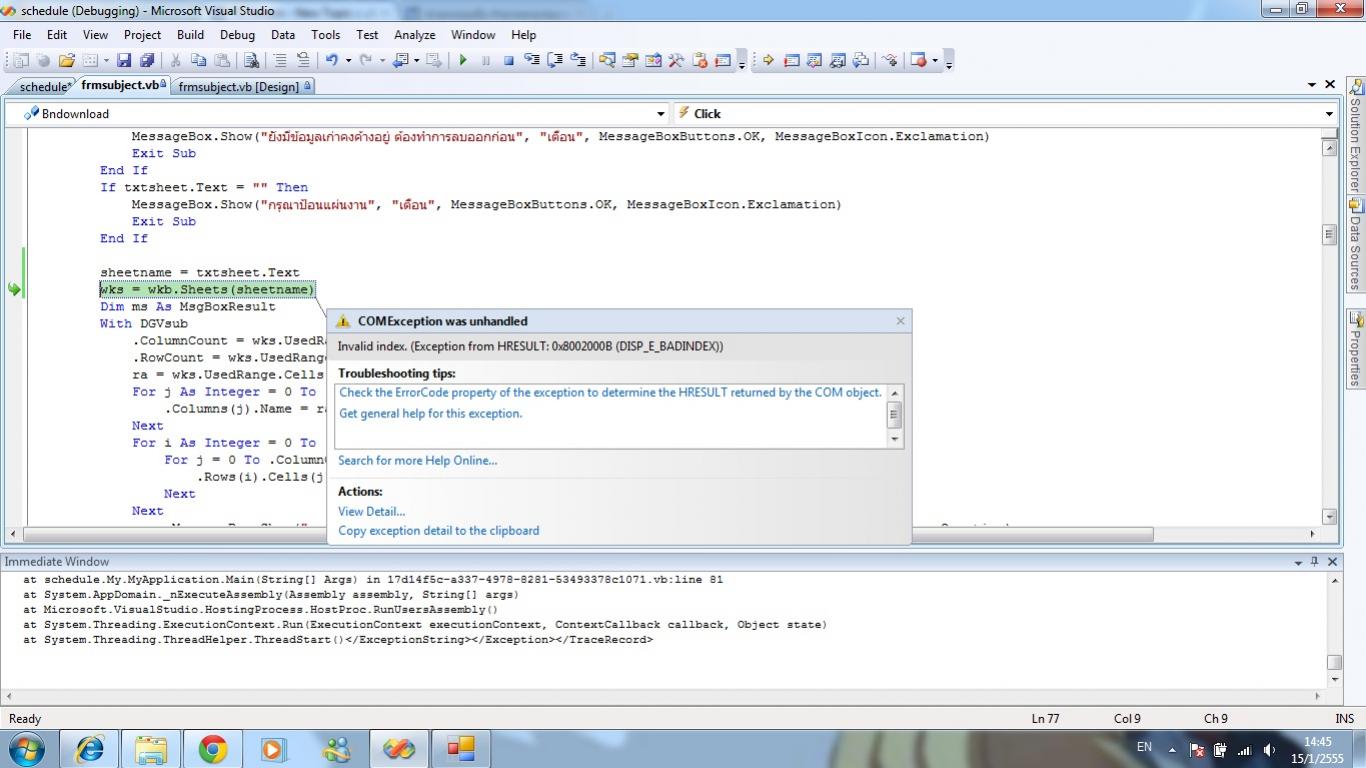Toggle auto-hide pin on Immediate Window
The width and height of the screenshot is (1366, 768).
1315,561
